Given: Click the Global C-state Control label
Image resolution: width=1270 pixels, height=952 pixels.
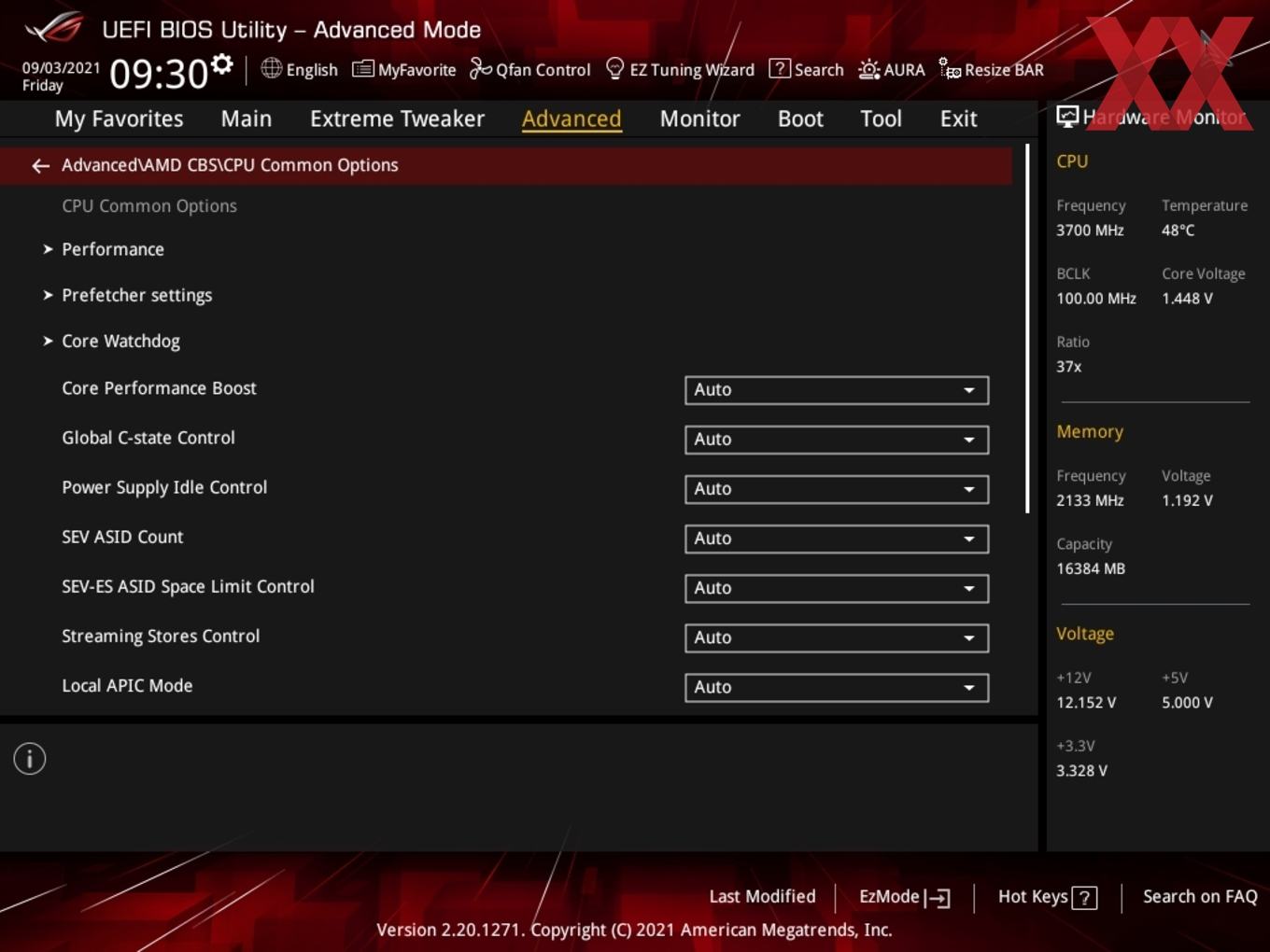Looking at the screenshot, I should click(148, 438).
